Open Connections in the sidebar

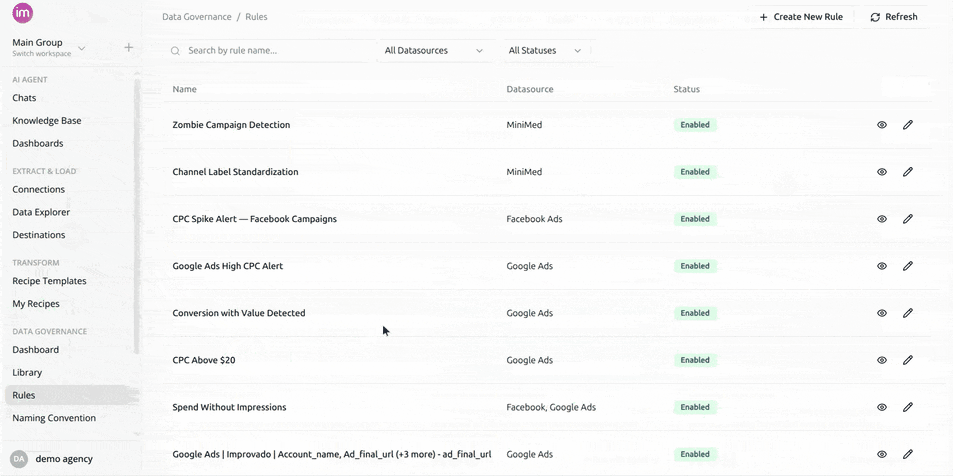click(38, 189)
